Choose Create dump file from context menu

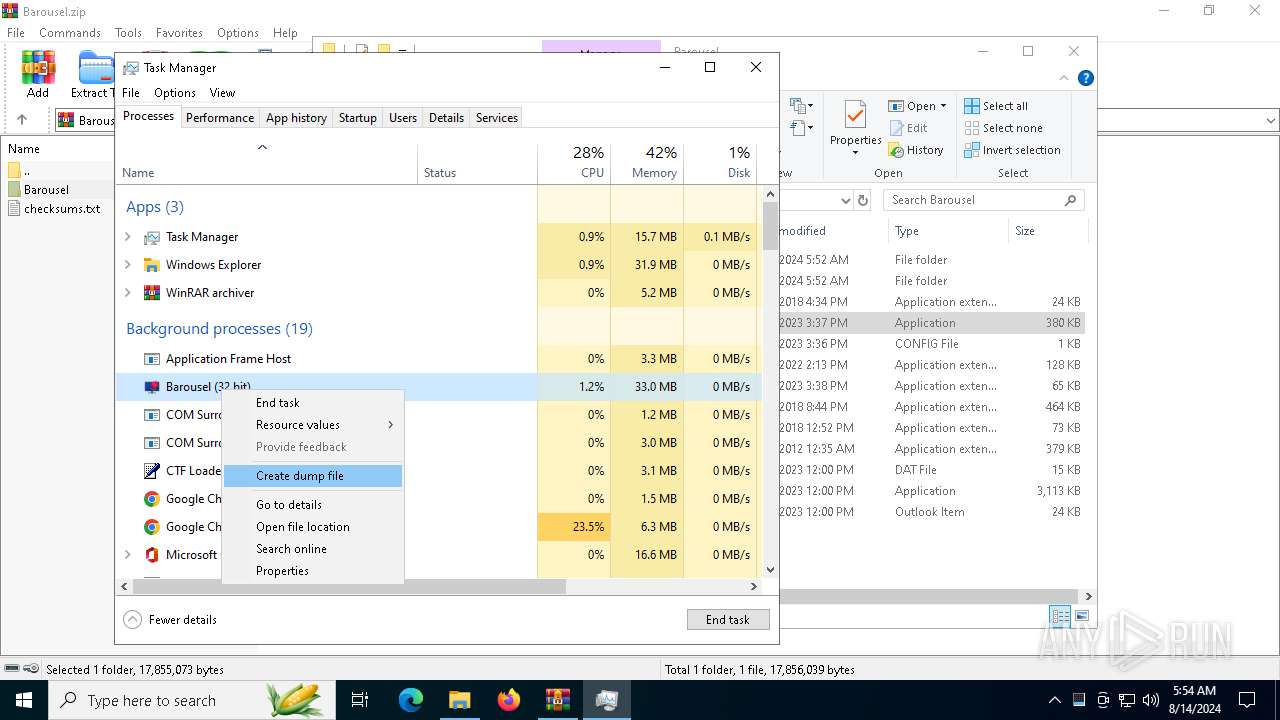[313, 476]
